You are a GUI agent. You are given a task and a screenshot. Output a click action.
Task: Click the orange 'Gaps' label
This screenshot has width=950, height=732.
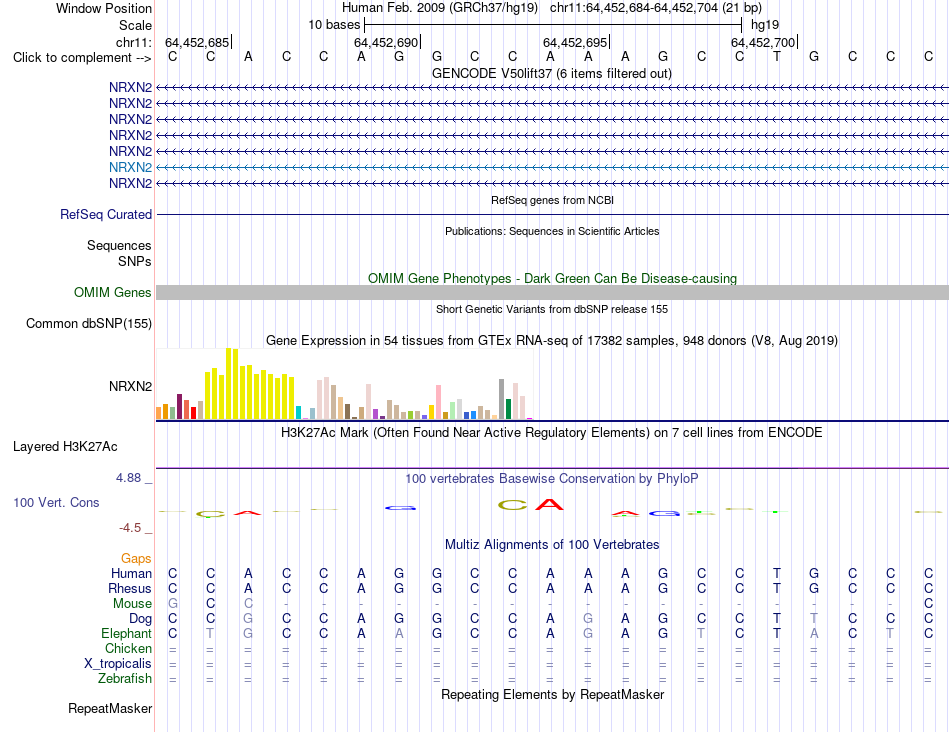tap(136, 558)
